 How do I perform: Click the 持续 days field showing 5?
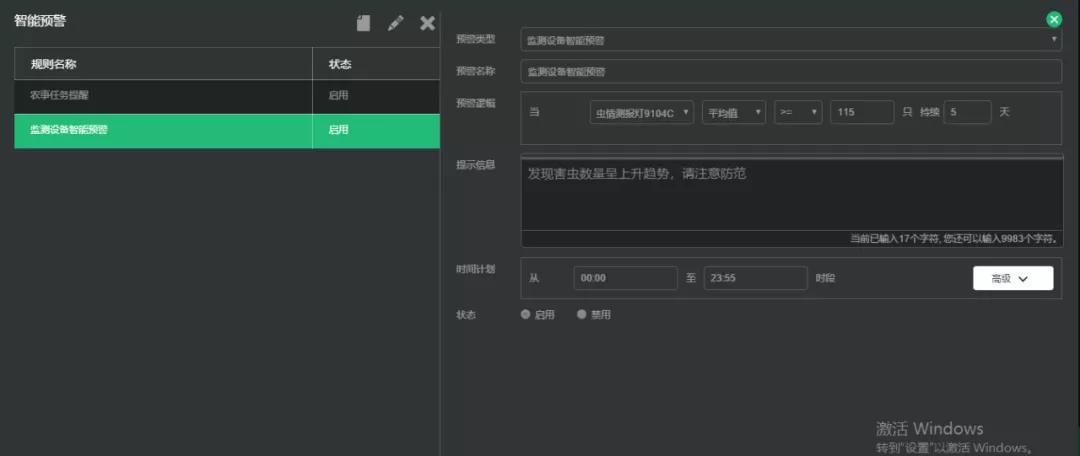pos(967,113)
